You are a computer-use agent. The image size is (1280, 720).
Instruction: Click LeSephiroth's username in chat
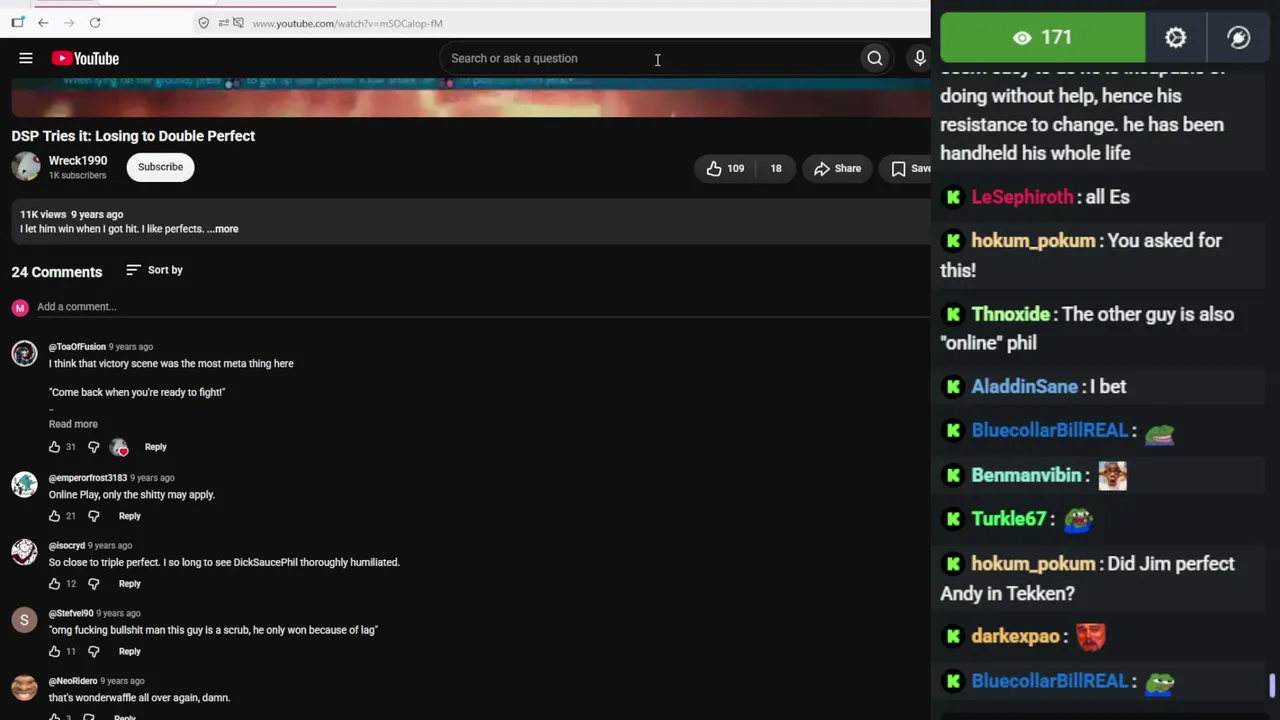pos(1023,197)
